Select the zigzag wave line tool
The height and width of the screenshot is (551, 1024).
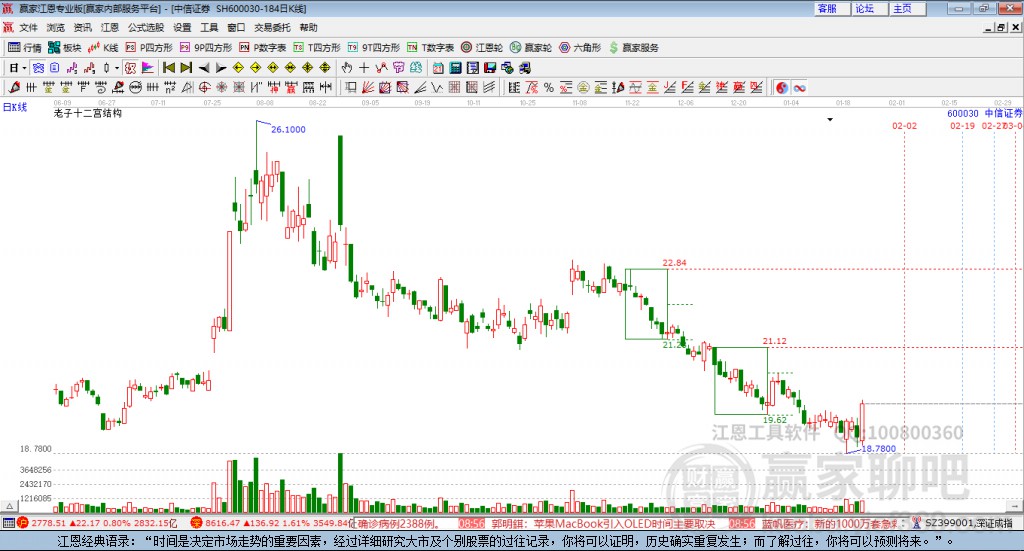(437, 87)
